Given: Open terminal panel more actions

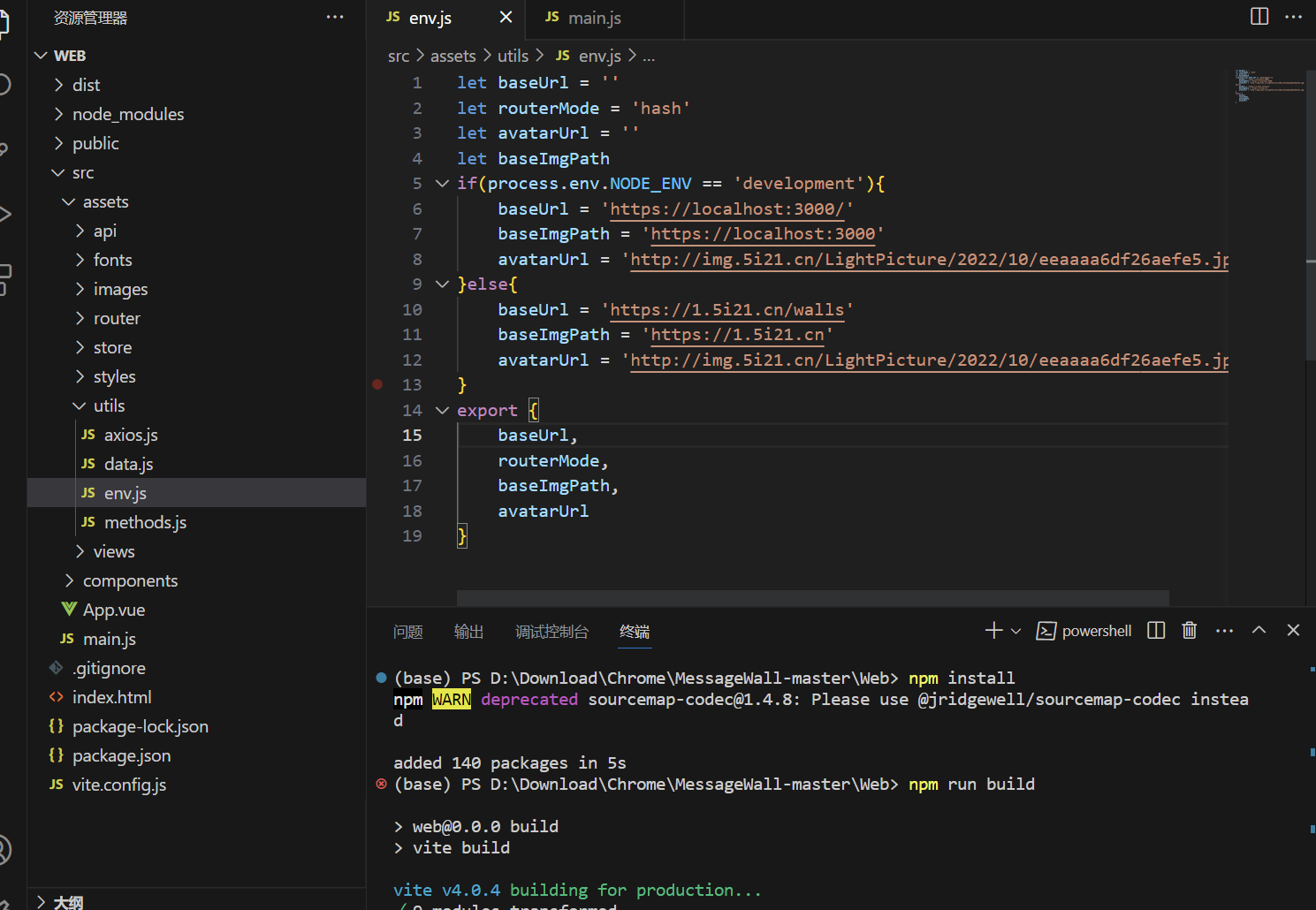Looking at the screenshot, I should coord(1224,631).
